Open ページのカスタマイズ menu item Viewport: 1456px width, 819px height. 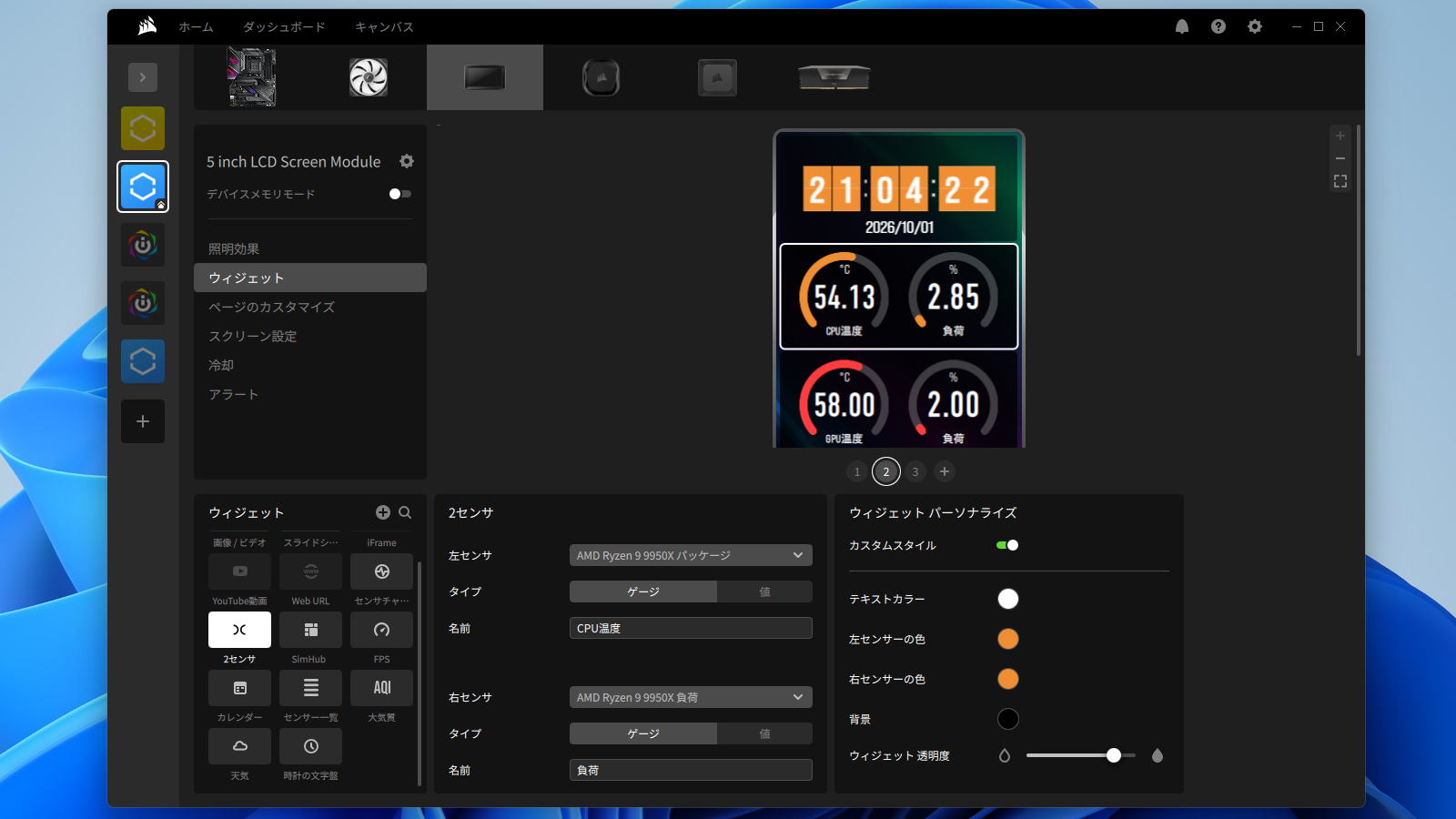(310, 307)
